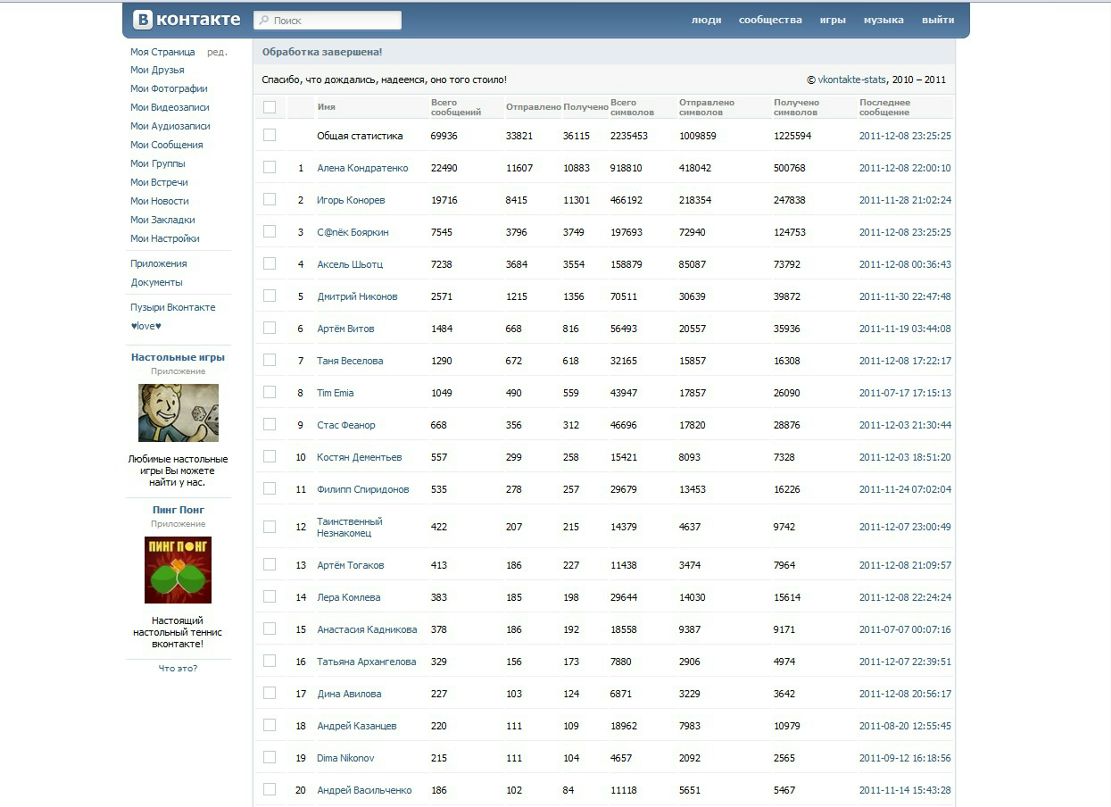Check the Tim Emia row checkbox
The image size is (1111, 807).
269,392
